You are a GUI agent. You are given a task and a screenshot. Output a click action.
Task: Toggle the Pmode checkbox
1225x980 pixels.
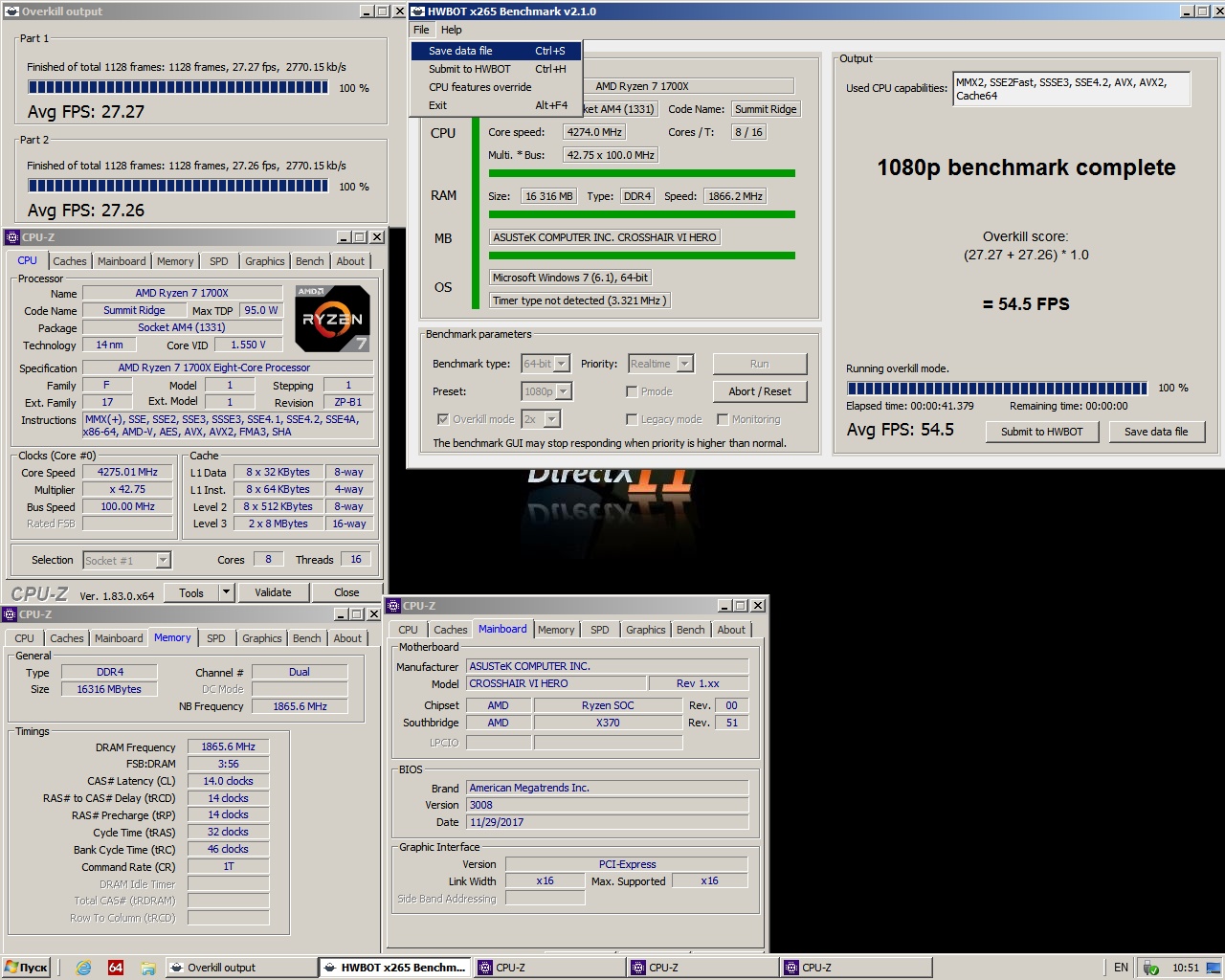[632, 391]
